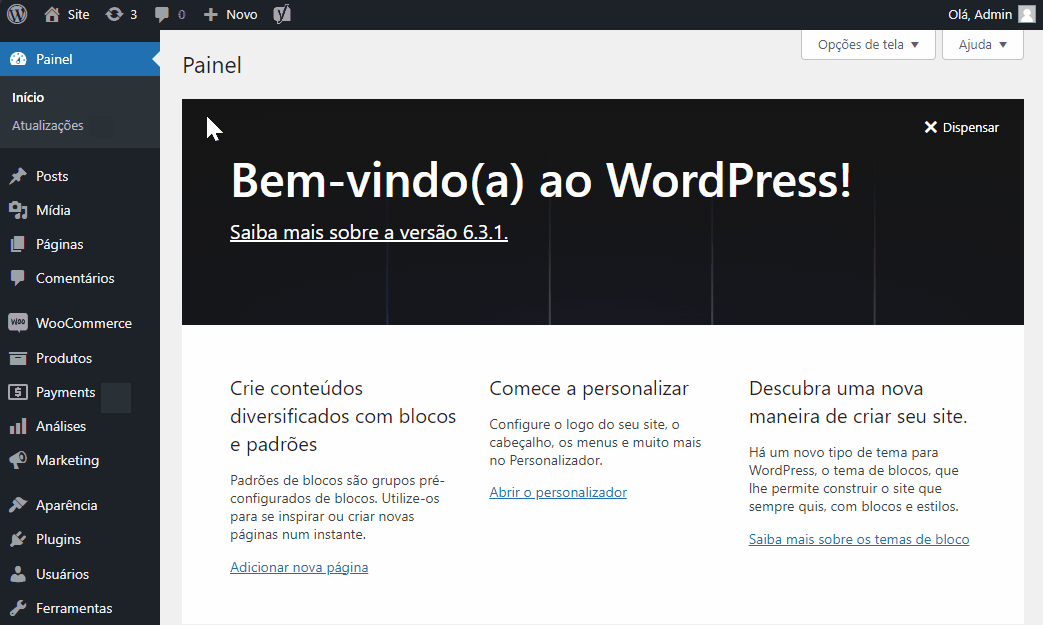Open the Plugins menu label
The width and height of the screenshot is (1043, 625).
(x=59, y=539)
